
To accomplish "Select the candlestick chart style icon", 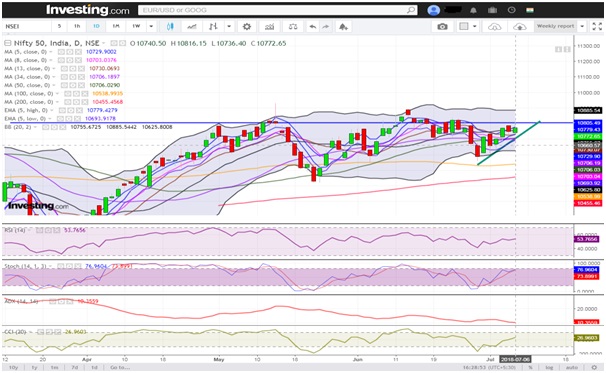I will click(x=170, y=26).
